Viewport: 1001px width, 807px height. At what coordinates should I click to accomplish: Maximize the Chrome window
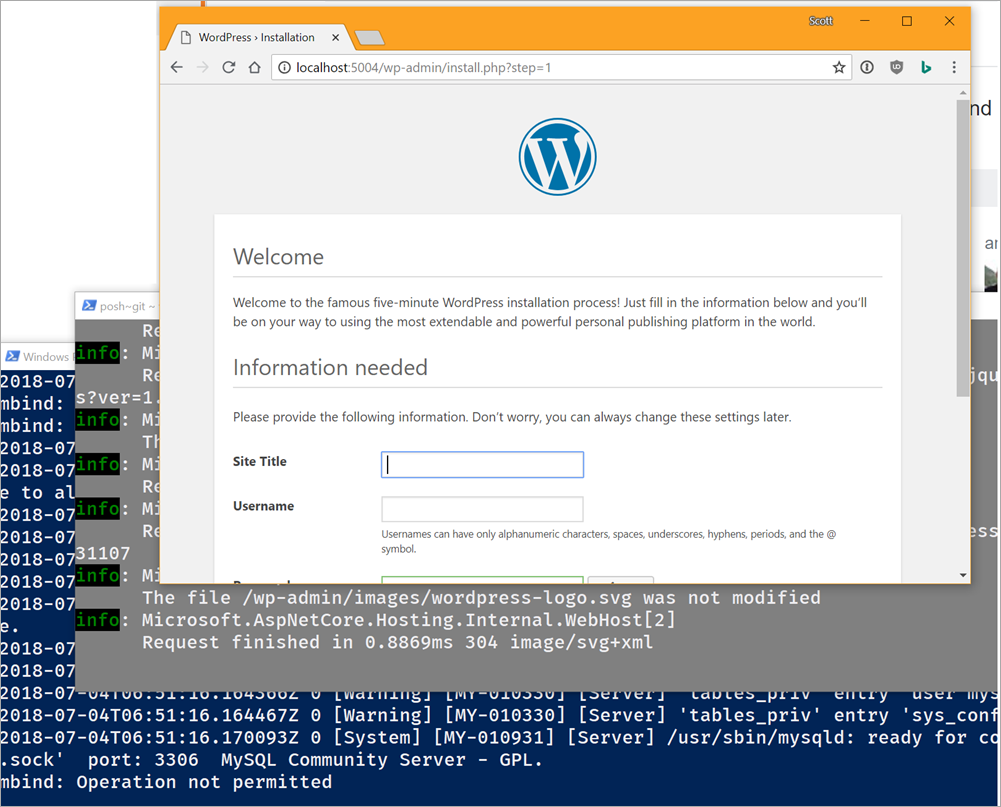tap(907, 21)
